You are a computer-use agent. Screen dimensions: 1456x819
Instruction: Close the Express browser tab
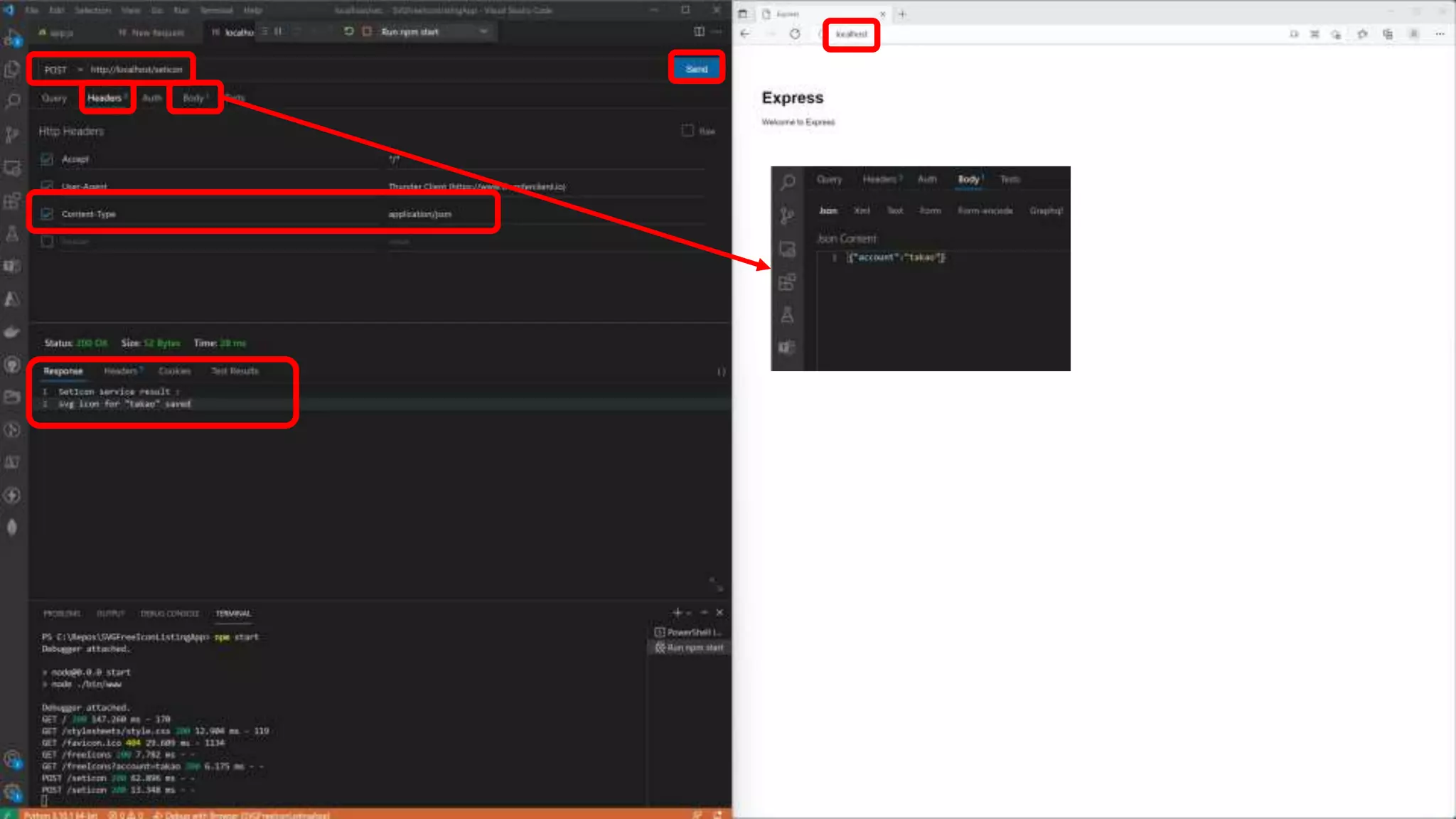[x=882, y=14]
